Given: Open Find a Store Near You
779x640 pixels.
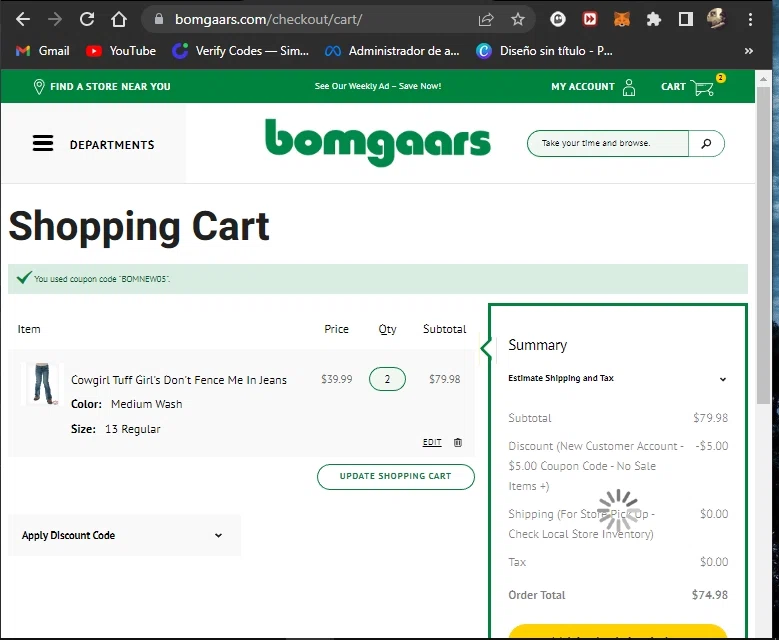Looking at the screenshot, I should click(x=110, y=86).
